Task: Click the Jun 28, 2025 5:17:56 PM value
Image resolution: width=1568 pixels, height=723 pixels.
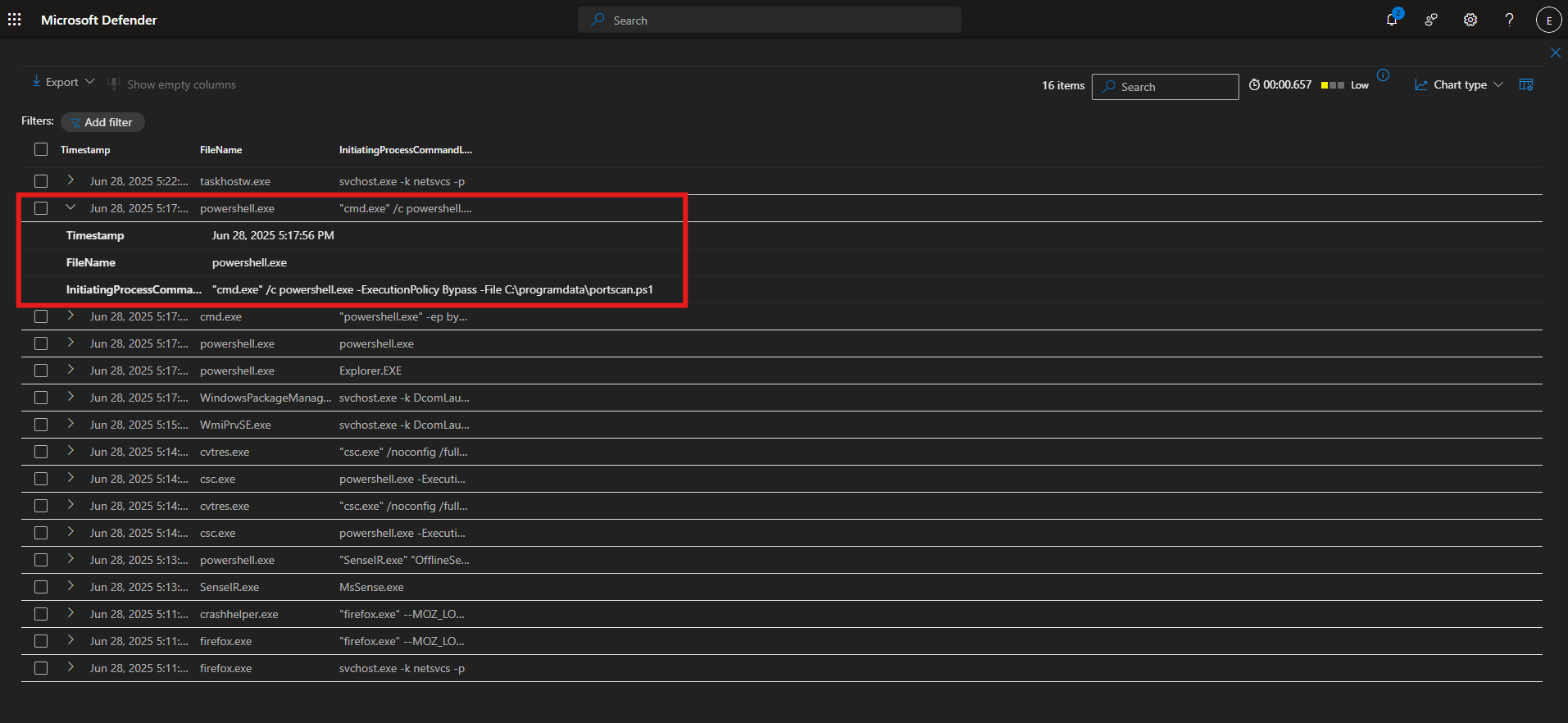Action: coord(273,235)
